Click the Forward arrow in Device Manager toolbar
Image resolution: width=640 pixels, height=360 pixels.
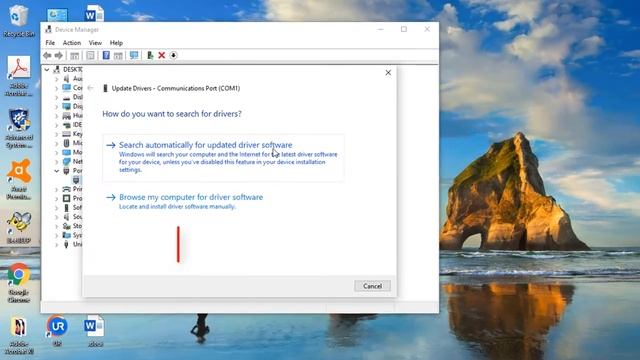(x=59, y=55)
